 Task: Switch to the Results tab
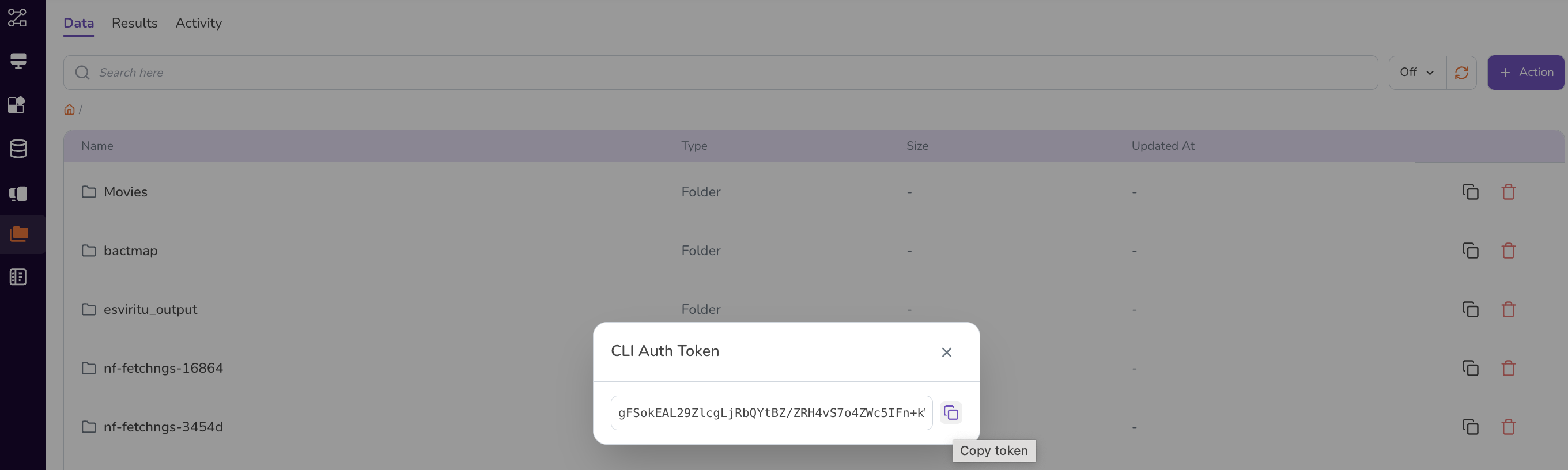pyautogui.click(x=134, y=23)
